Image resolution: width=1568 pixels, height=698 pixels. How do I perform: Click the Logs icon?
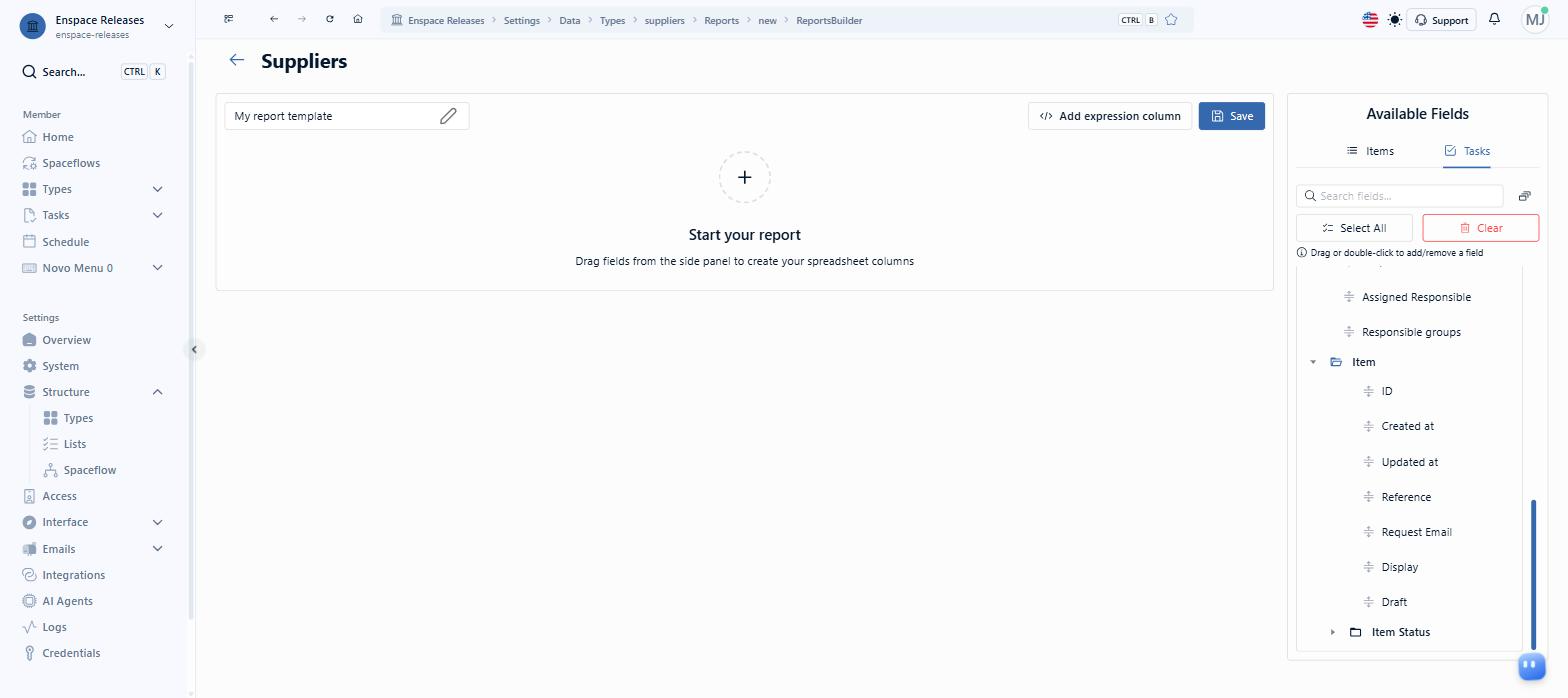click(x=29, y=627)
